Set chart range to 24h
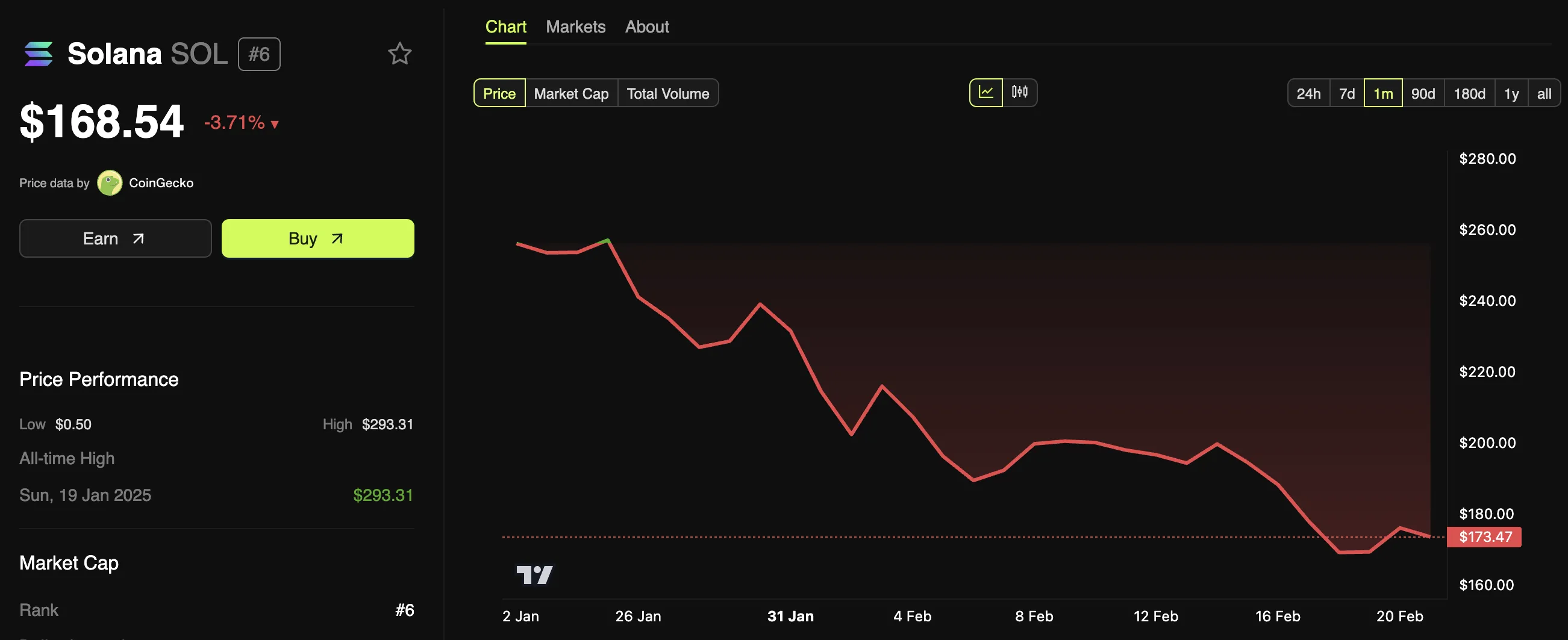The width and height of the screenshot is (1568, 640). click(x=1308, y=93)
